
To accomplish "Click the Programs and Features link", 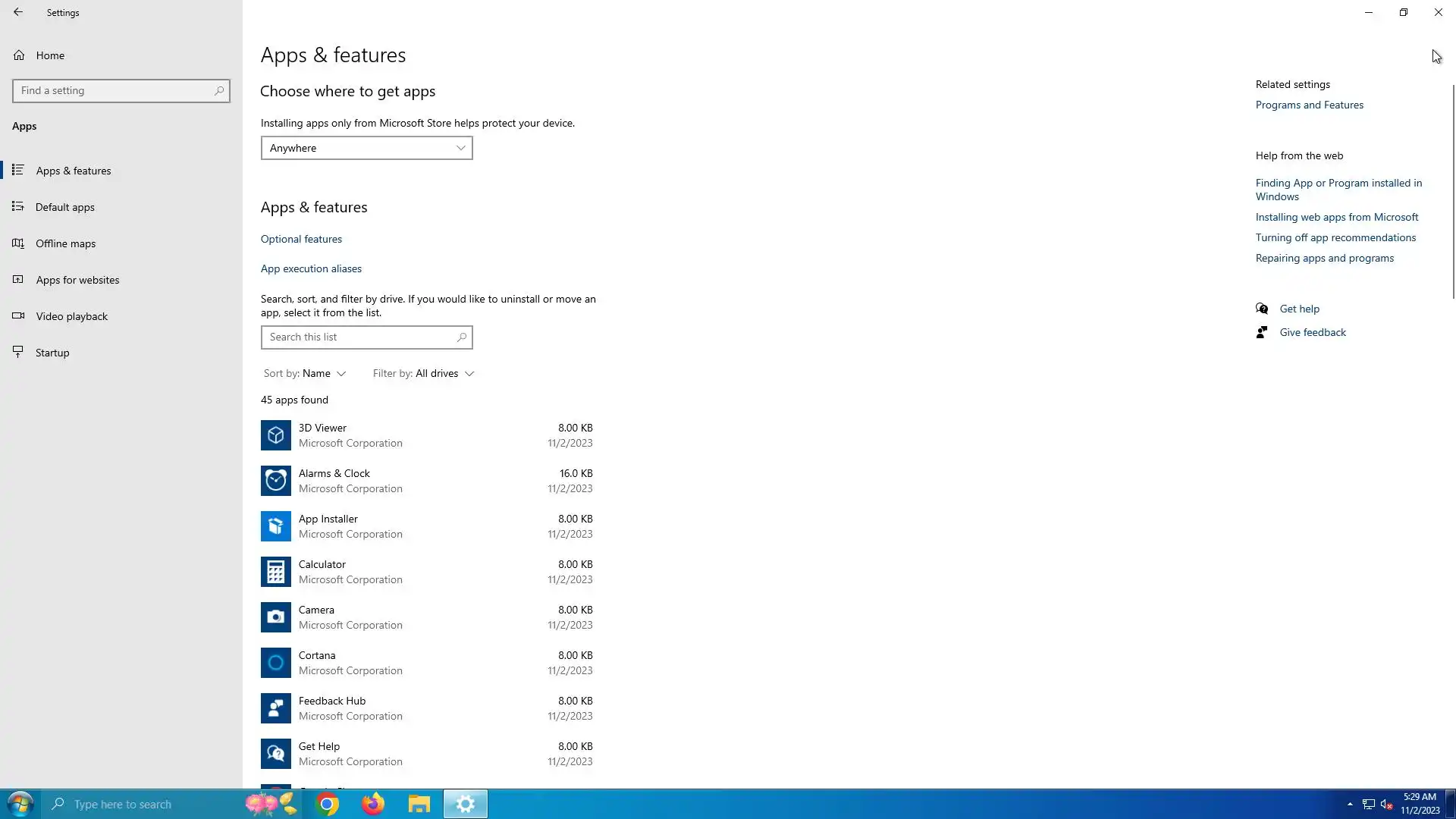I will [x=1309, y=105].
